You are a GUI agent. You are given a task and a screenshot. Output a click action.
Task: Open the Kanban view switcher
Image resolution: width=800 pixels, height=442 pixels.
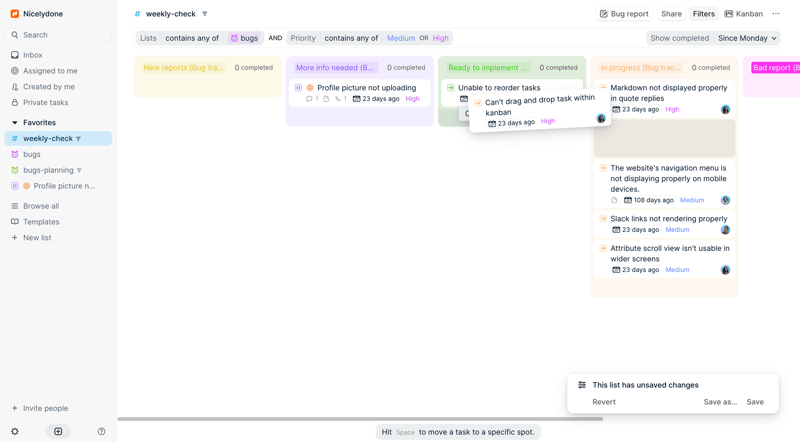click(x=743, y=14)
